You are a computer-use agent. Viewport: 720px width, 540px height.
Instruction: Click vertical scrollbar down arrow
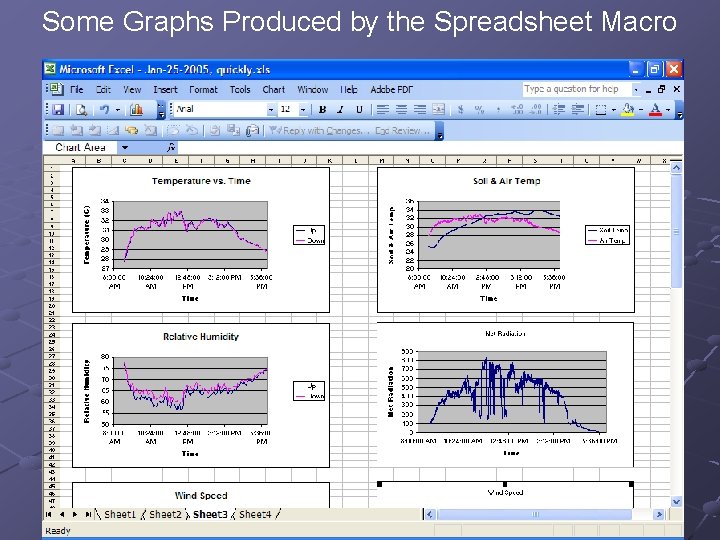[676, 501]
